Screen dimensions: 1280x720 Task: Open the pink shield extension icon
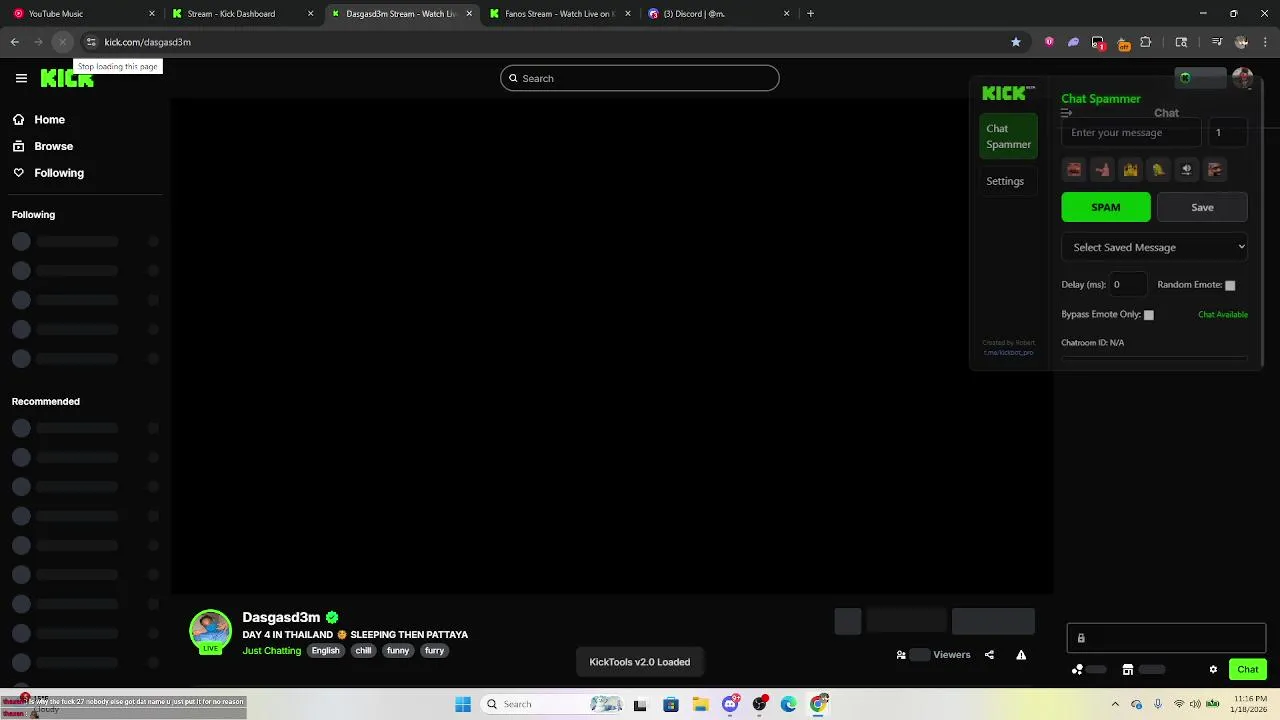(x=1049, y=42)
